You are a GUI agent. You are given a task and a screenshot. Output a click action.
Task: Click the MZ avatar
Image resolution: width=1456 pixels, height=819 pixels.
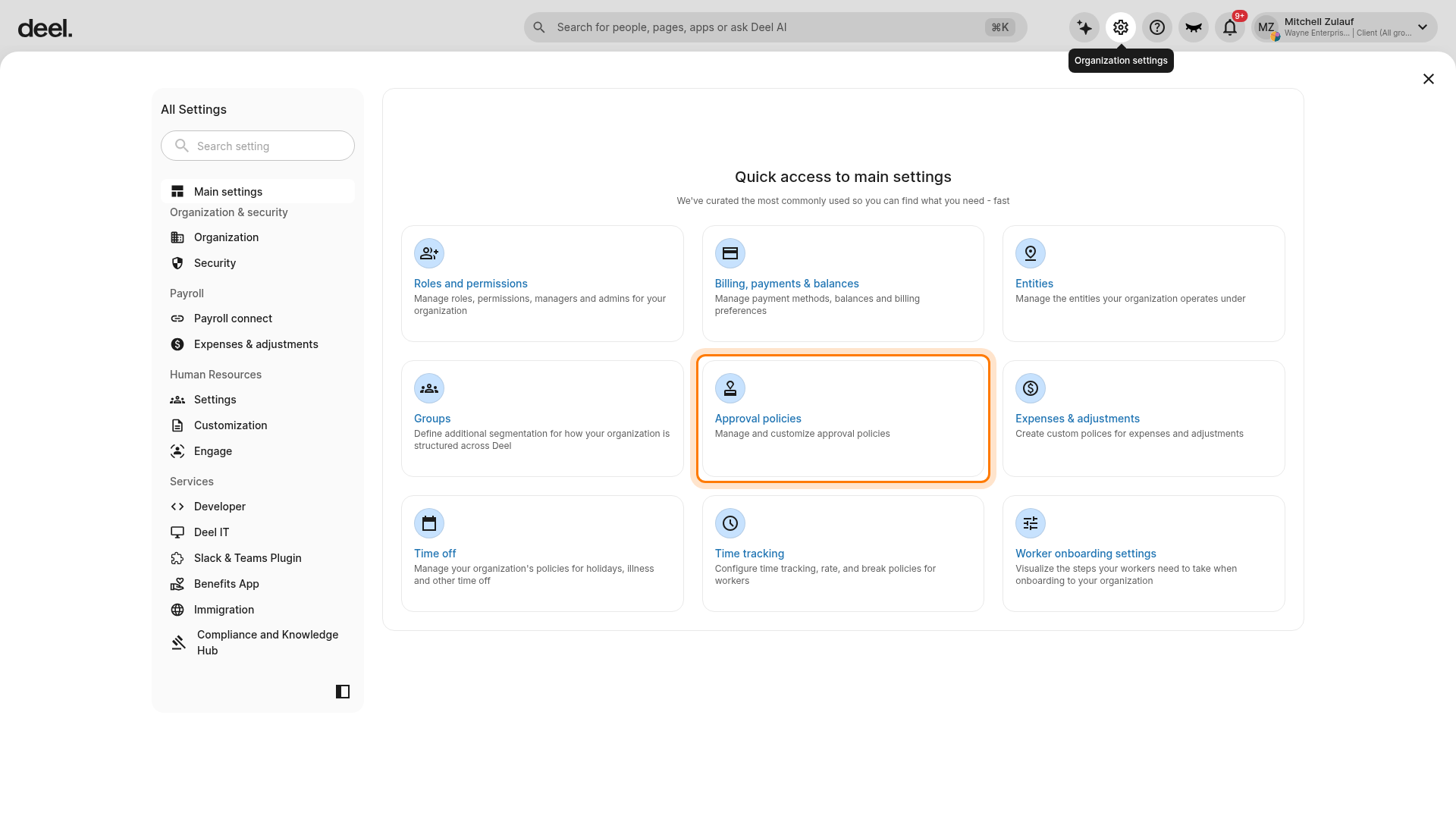click(1266, 27)
